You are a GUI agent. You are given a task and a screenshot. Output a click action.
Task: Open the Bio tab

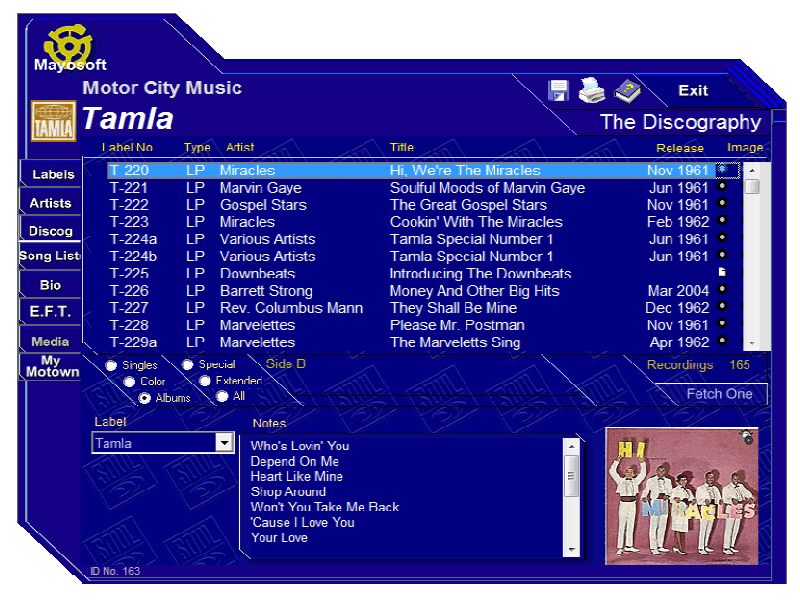(x=50, y=285)
